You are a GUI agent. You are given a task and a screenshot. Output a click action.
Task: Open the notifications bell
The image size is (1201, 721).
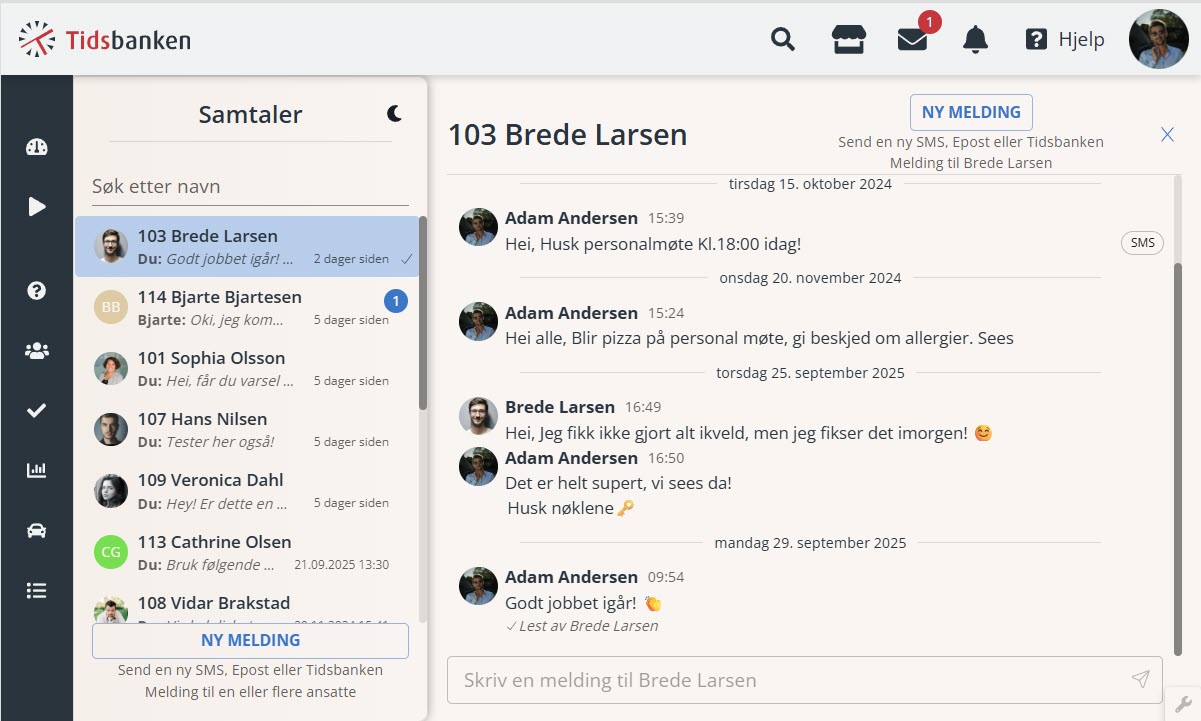[975, 40]
